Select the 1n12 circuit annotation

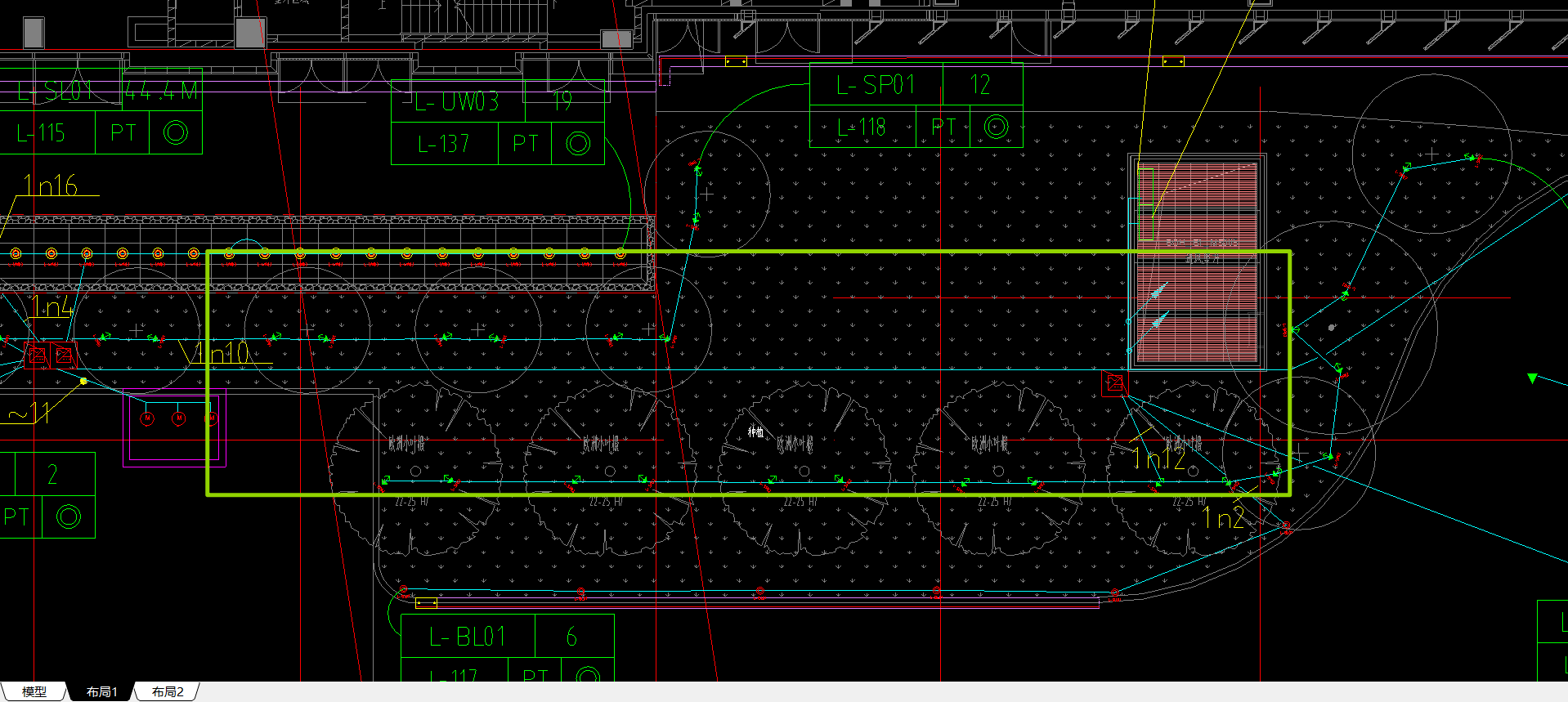(x=1158, y=459)
